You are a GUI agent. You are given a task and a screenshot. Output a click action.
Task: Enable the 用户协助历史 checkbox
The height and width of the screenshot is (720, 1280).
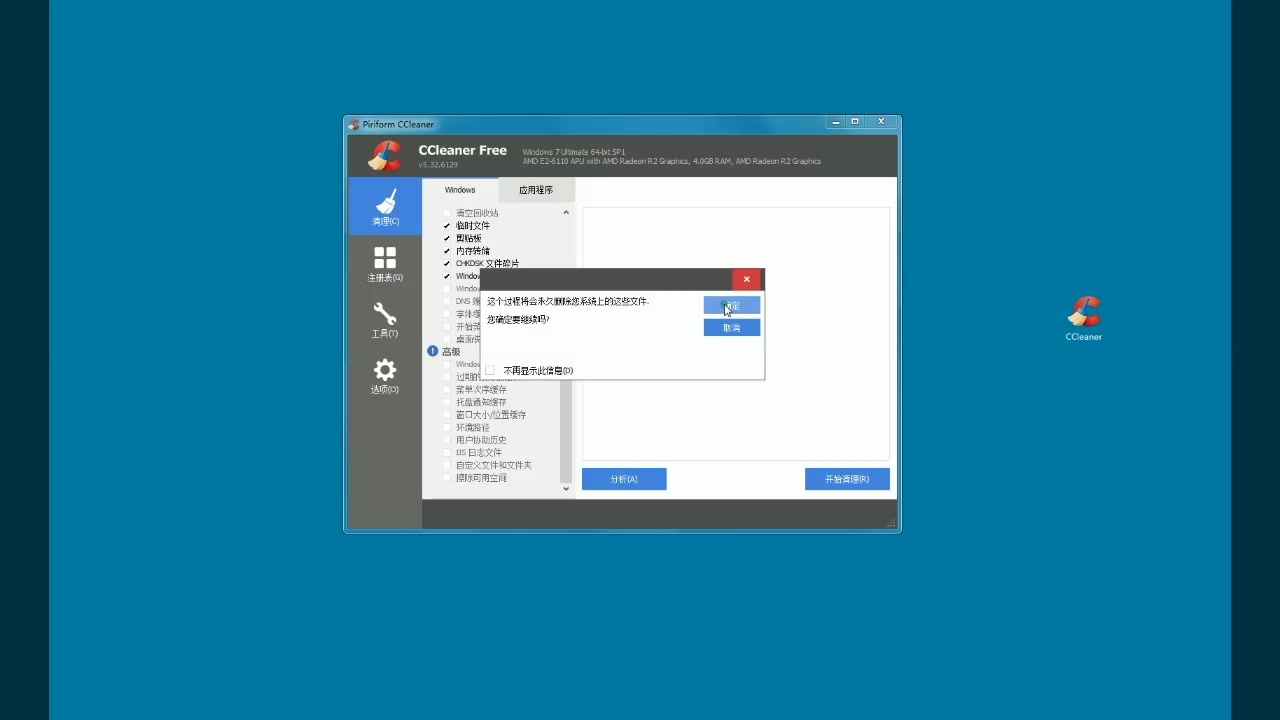tap(447, 440)
